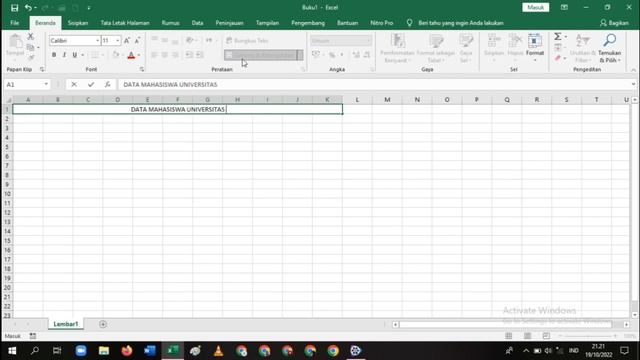Open Temukan & Pilih magnifier
This screenshot has height=360, width=640.
[x=609, y=48]
